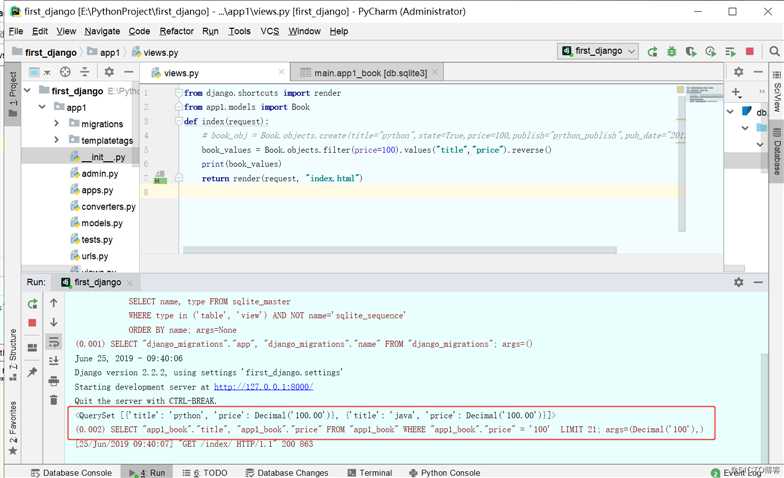Toggle the Favorites side tool button
Image resolution: width=784 pixels, height=478 pixels.
tap(12, 428)
